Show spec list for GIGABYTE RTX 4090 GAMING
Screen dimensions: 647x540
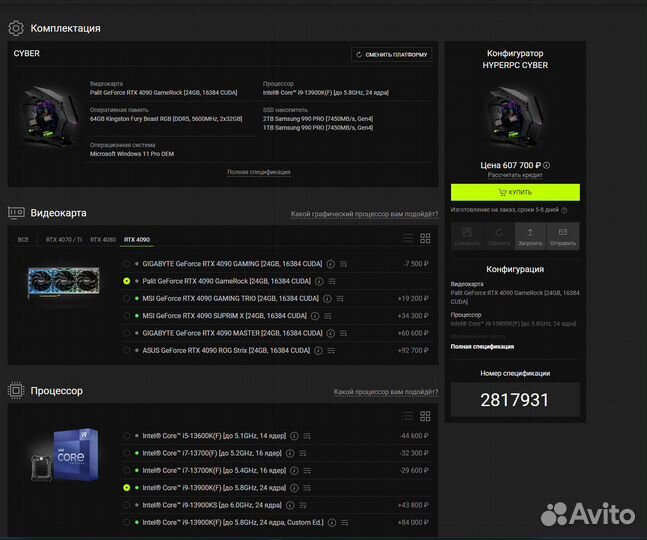coord(343,264)
